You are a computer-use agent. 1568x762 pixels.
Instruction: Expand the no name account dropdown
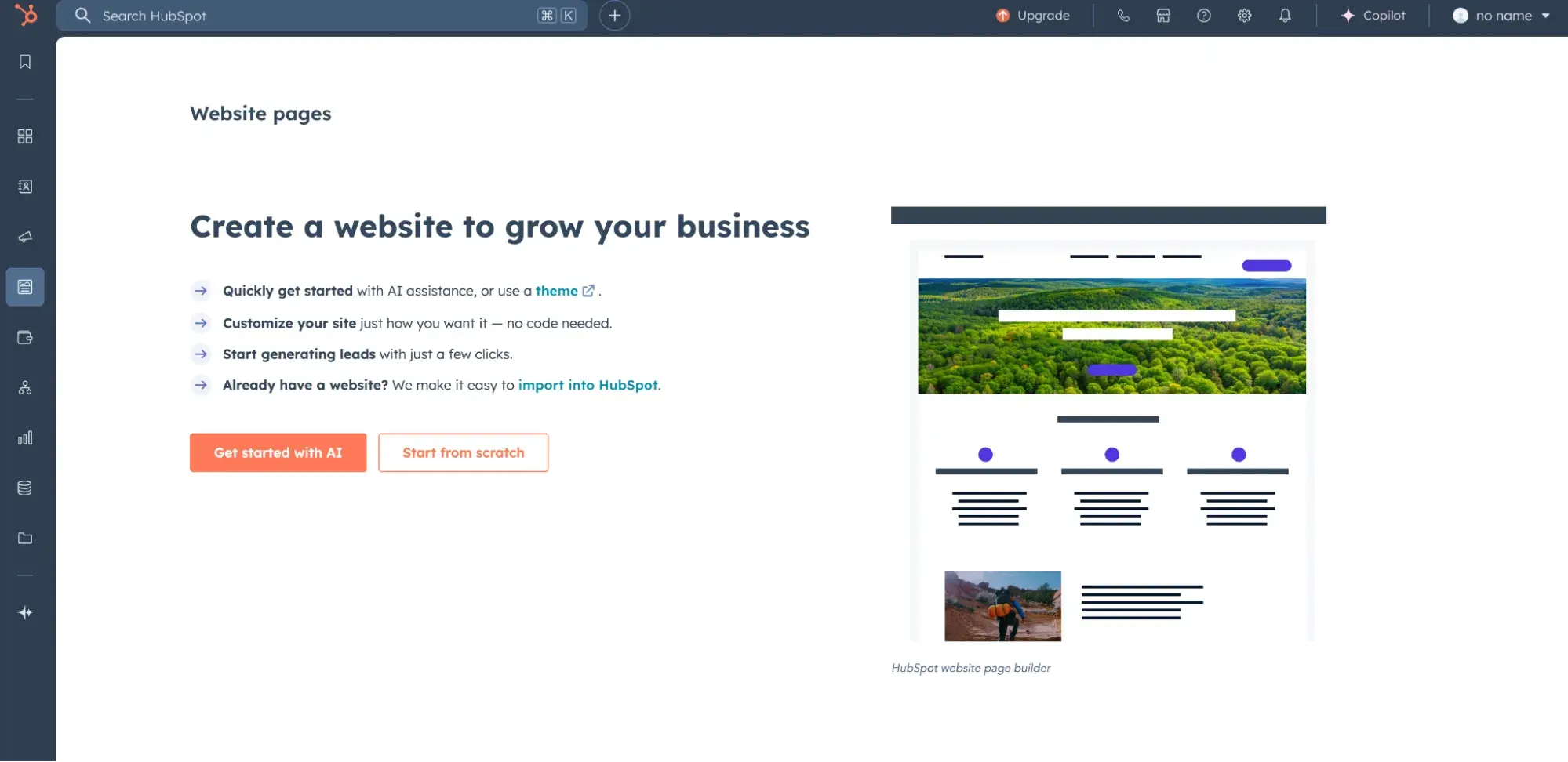pos(1501,16)
